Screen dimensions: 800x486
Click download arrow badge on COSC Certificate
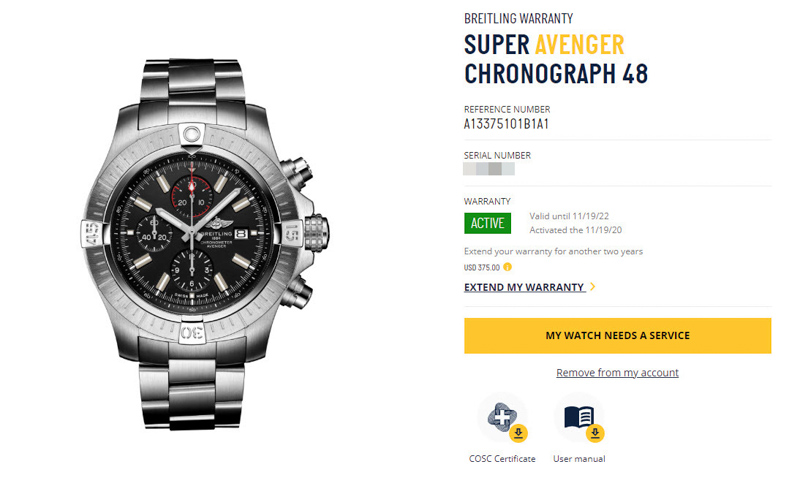518,433
